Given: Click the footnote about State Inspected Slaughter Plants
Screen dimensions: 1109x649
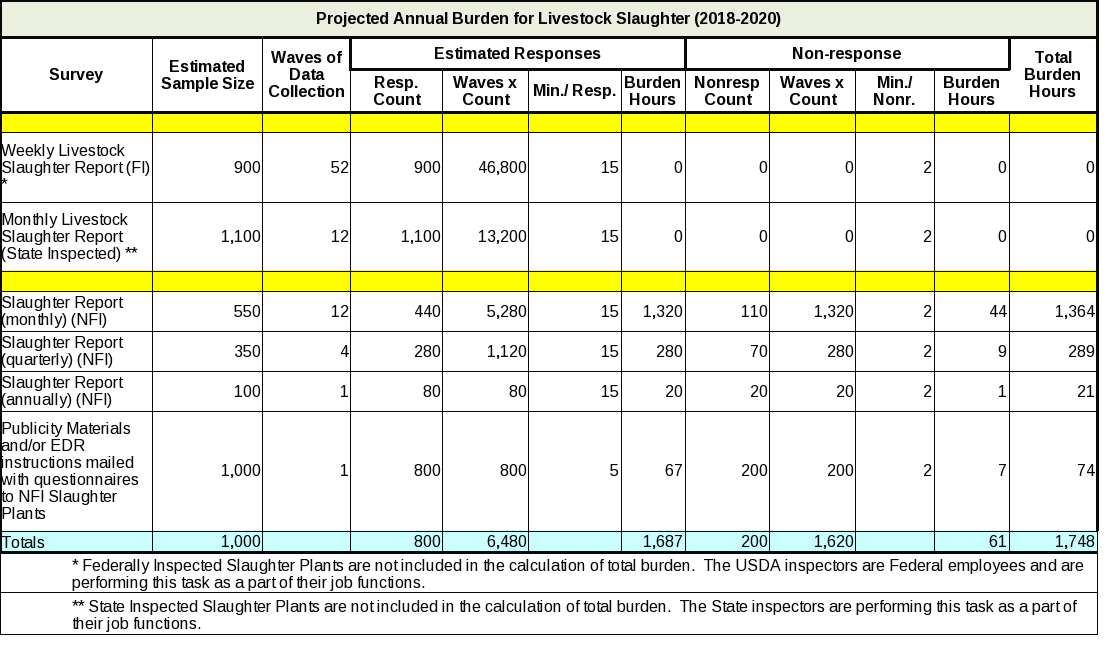Looking at the screenshot, I should 574,615.
